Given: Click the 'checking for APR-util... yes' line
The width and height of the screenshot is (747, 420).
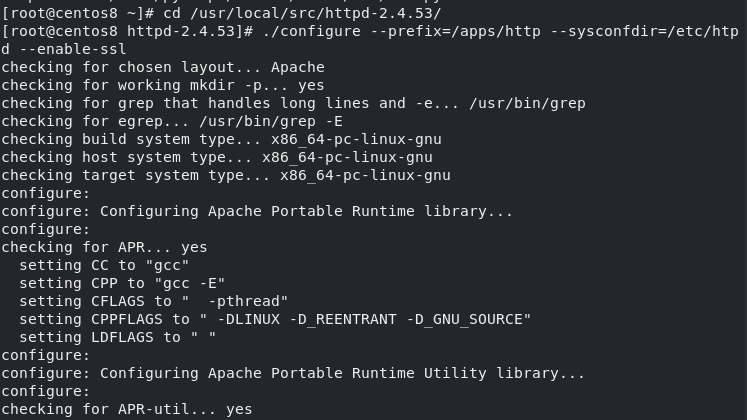Looking at the screenshot, I should [127, 409].
